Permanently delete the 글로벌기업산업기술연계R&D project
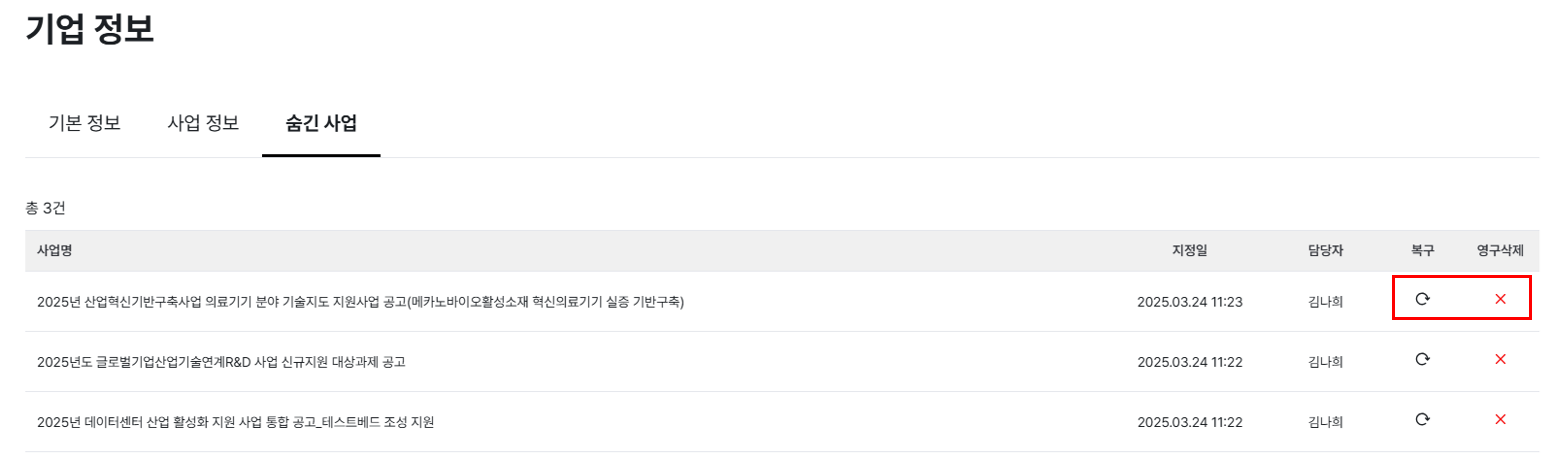This screenshot has height=465, width=1555. (x=1500, y=360)
